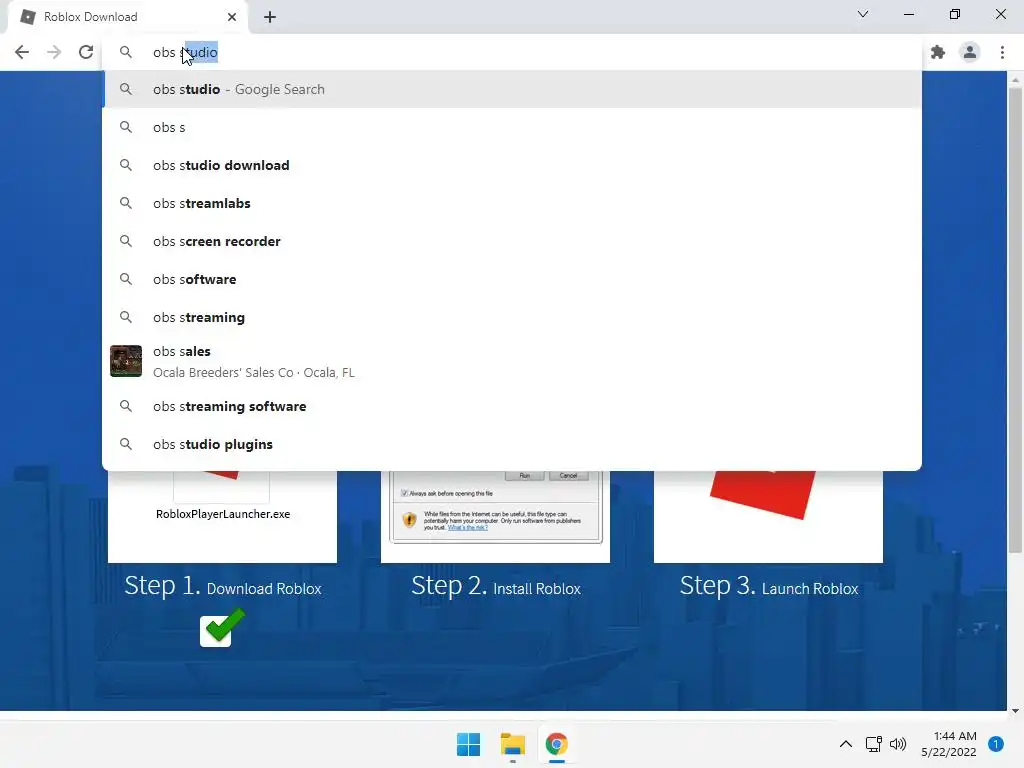Choose 'obs studio - Google Search' suggestion
This screenshot has height=768, width=1024.
pos(512,89)
